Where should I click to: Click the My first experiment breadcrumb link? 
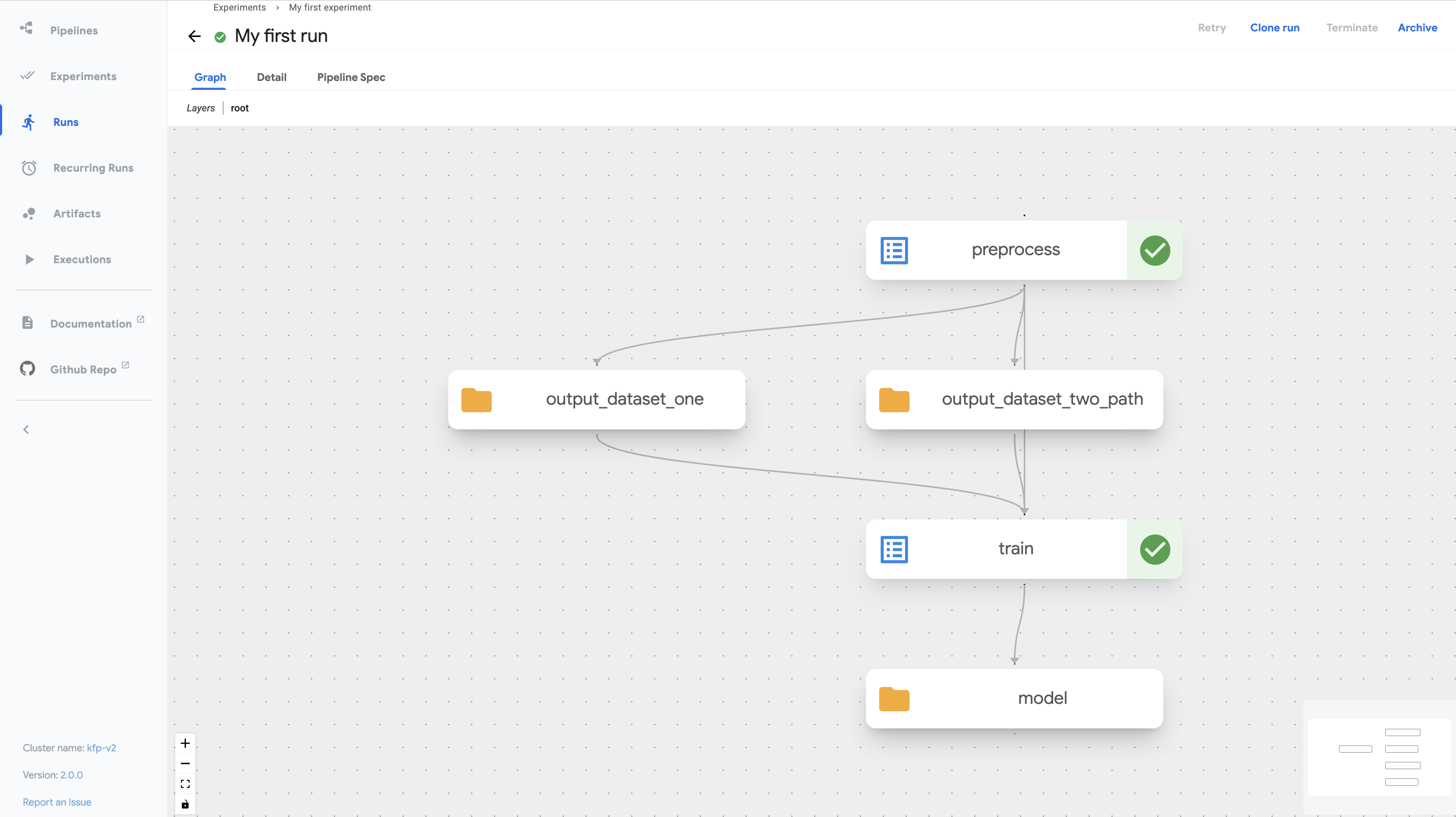[329, 8]
